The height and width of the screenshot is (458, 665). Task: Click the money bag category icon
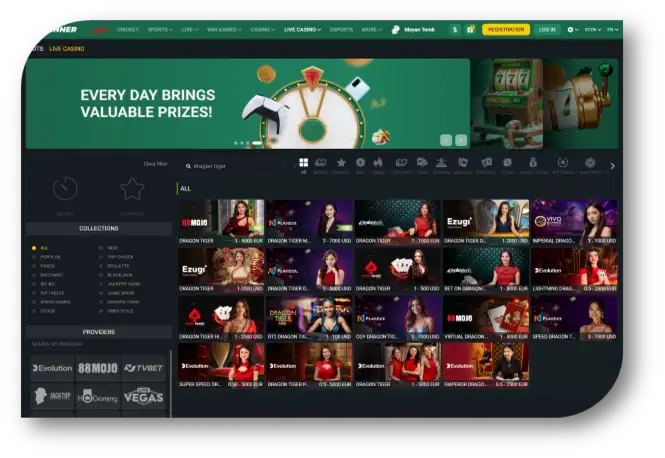tap(533, 162)
